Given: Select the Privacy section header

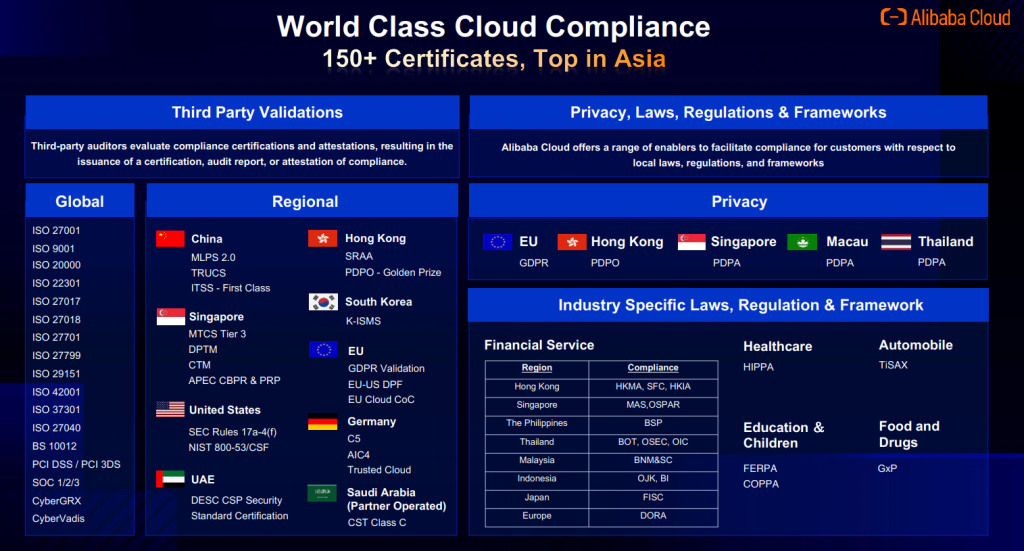Looking at the screenshot, I should coord(728,201).
